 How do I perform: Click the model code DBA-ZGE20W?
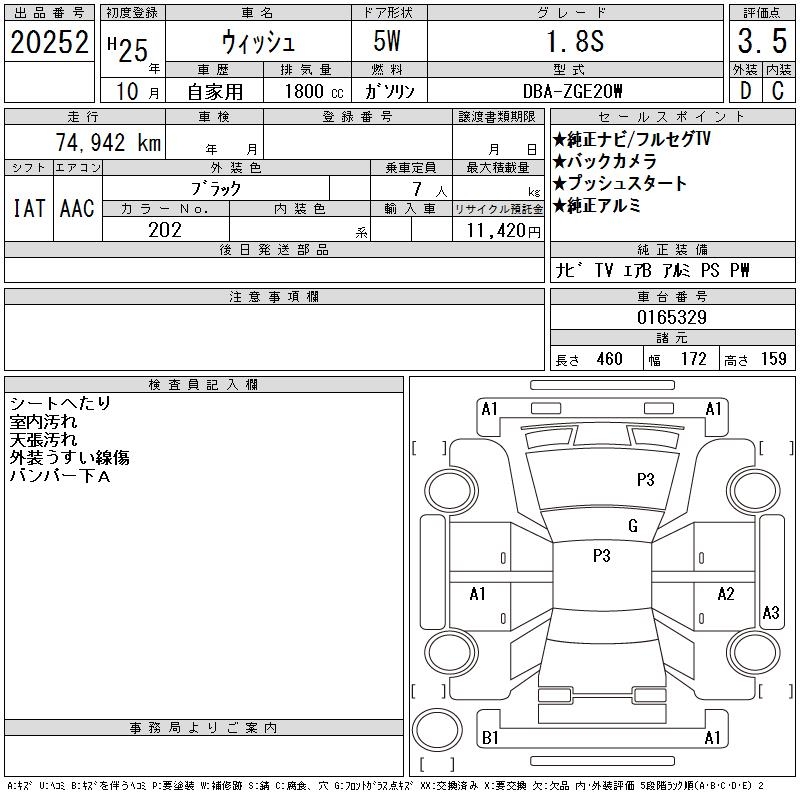pyautogui.click(x=572, y=91)
